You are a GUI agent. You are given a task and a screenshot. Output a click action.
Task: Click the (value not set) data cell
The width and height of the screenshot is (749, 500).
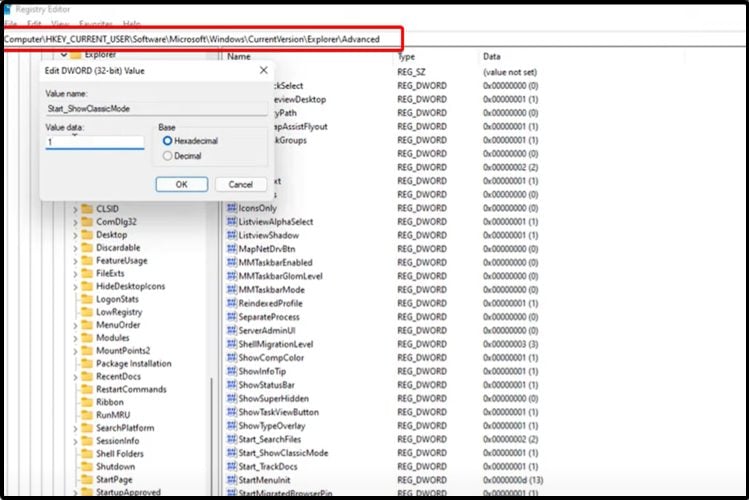[510, 72]
